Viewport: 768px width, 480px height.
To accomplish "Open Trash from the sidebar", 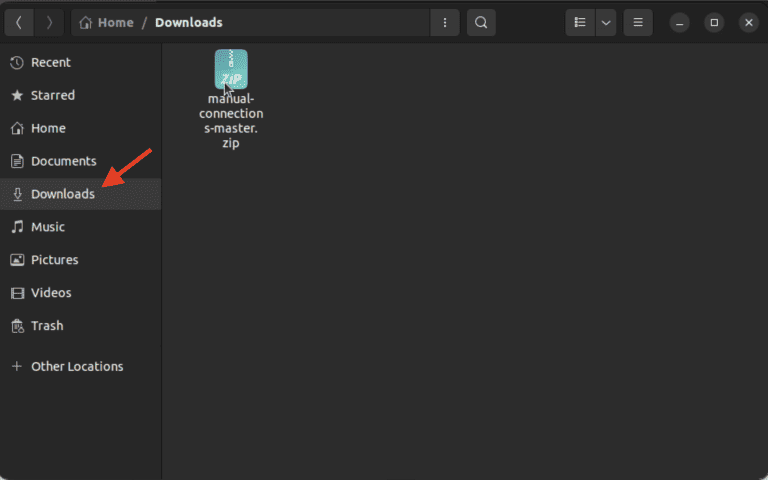I will coord(46,325).
